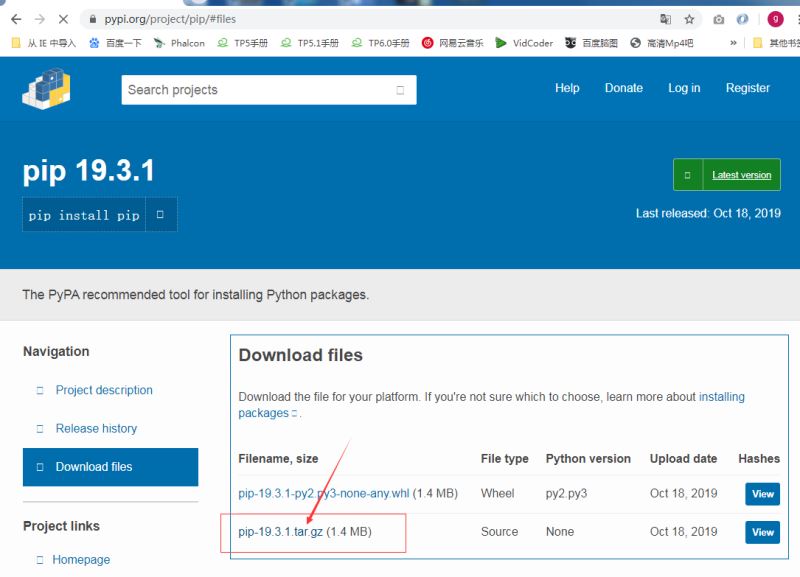Viewport: 800px width, 577px height.
Task: View hashes for the Wheel file
Action: 762,494
